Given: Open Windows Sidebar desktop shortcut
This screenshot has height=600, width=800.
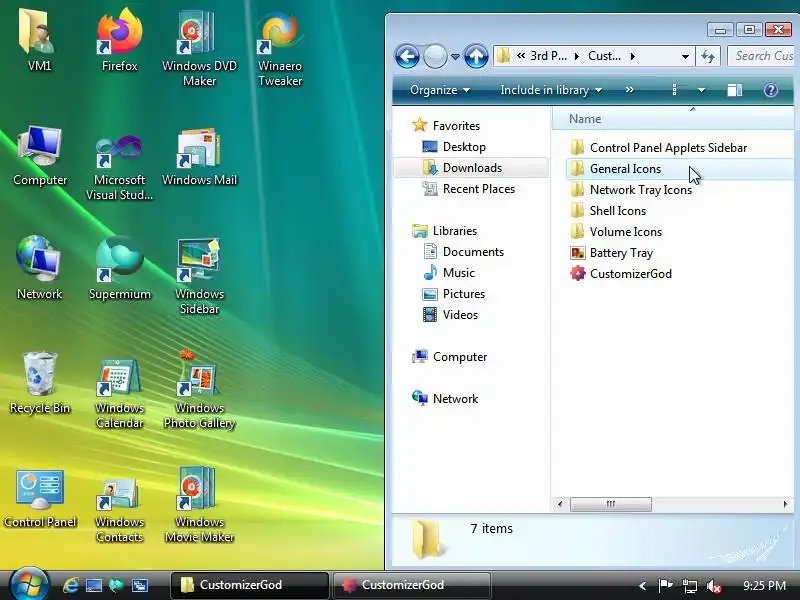Looking at the screenshot, I should 199,277.
